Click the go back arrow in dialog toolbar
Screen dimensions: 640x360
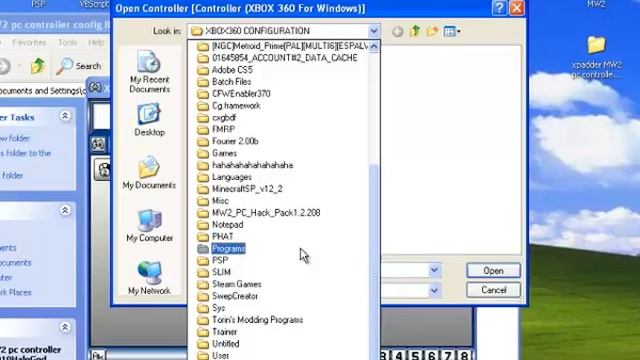coord(398,31)
